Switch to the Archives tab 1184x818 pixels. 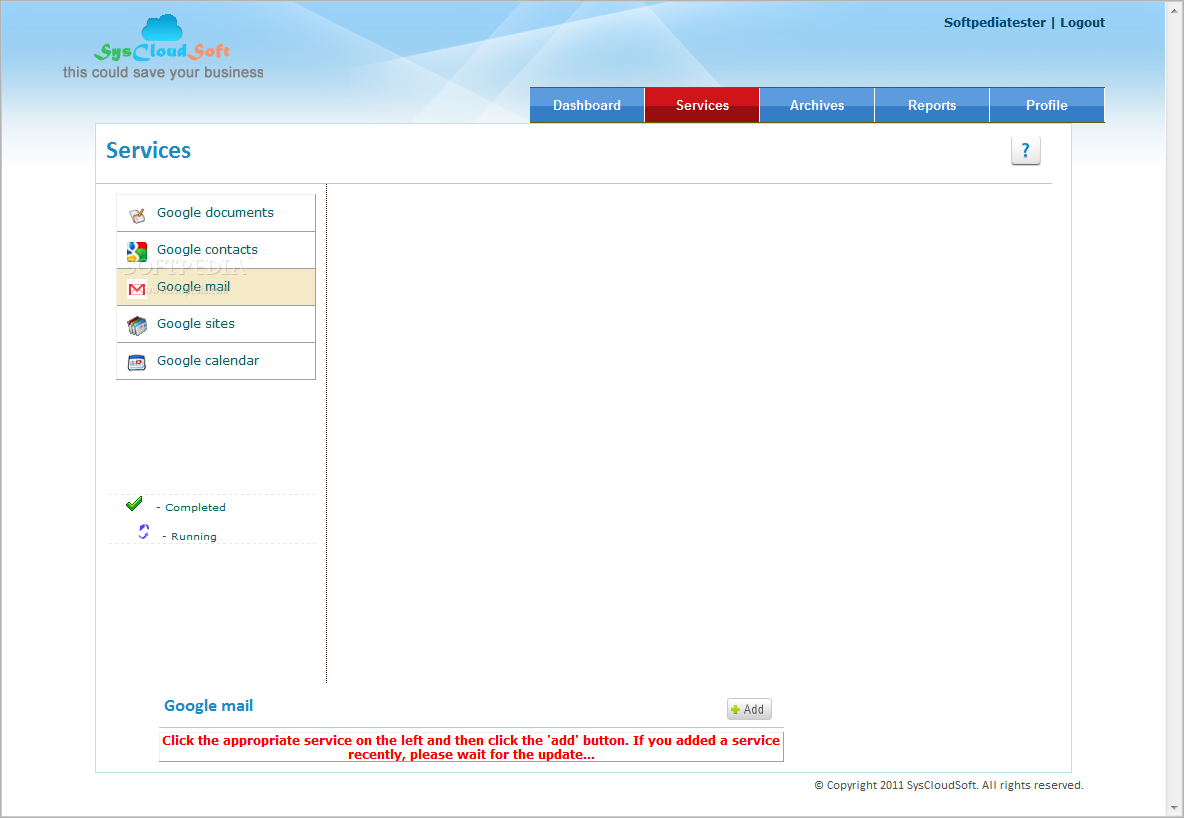(x=817, y=105)
